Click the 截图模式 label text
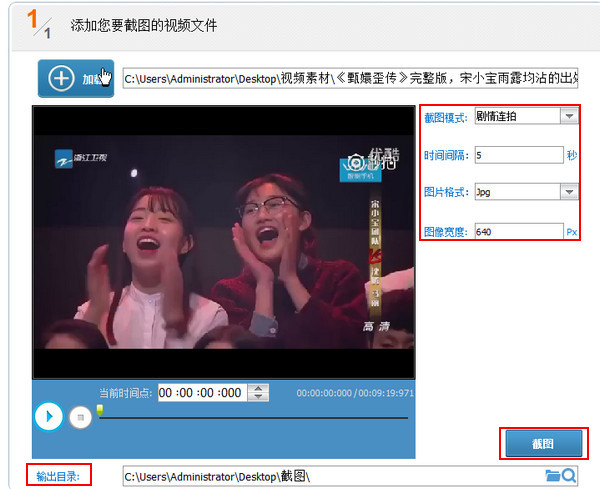 [x=445, y=118]
